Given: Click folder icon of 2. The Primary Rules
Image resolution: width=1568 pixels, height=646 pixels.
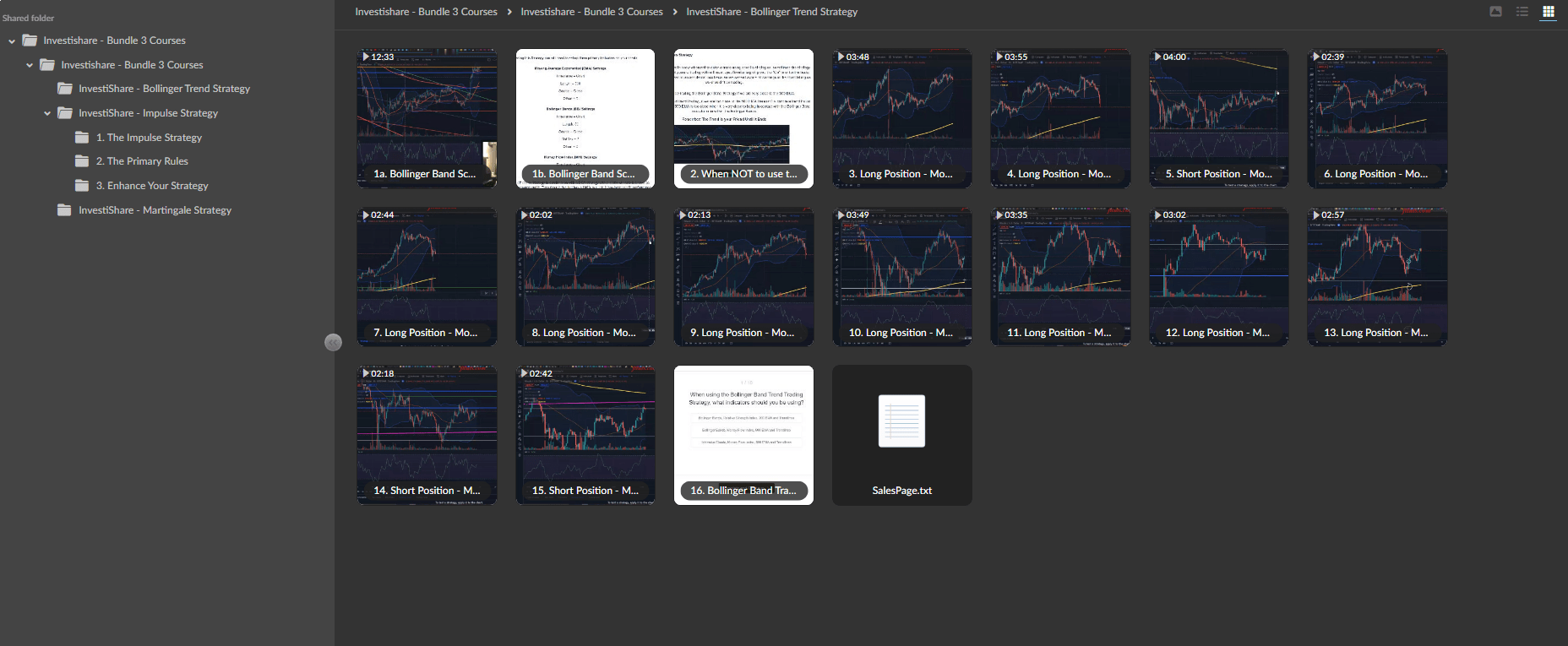Looking at the screenshot, I should click(x=82, y=161).
